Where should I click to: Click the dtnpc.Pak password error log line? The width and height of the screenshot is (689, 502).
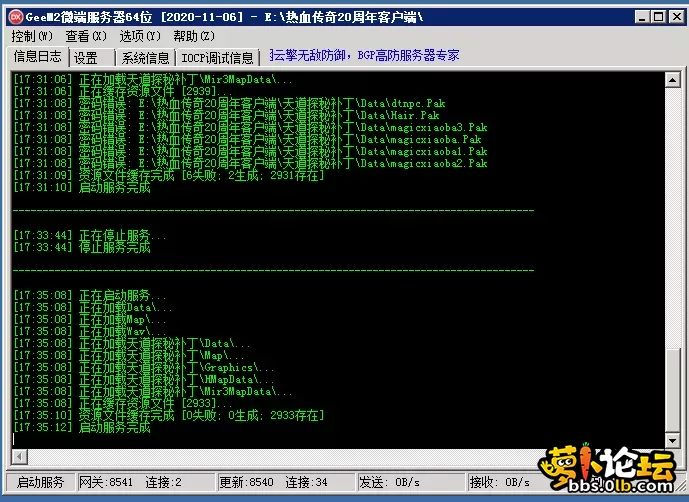229,103
